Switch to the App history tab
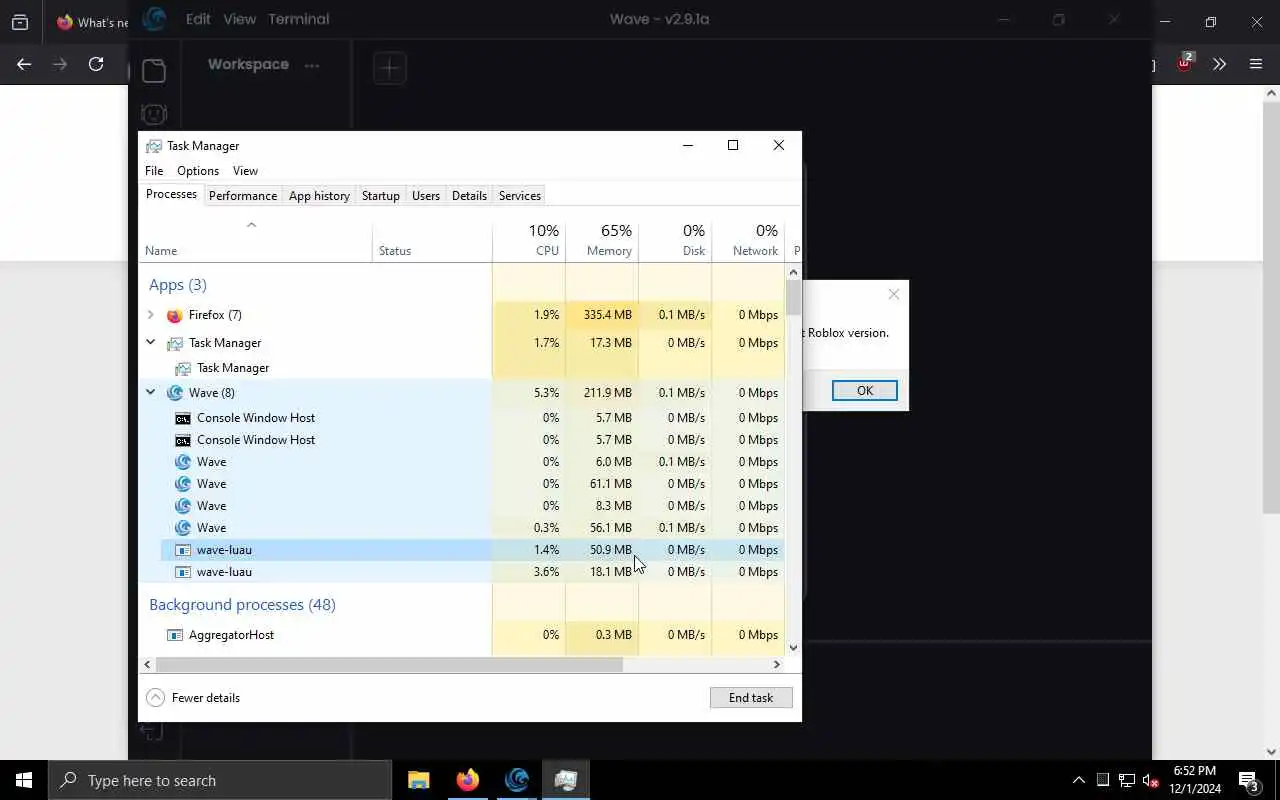 (x=319, y=196)
